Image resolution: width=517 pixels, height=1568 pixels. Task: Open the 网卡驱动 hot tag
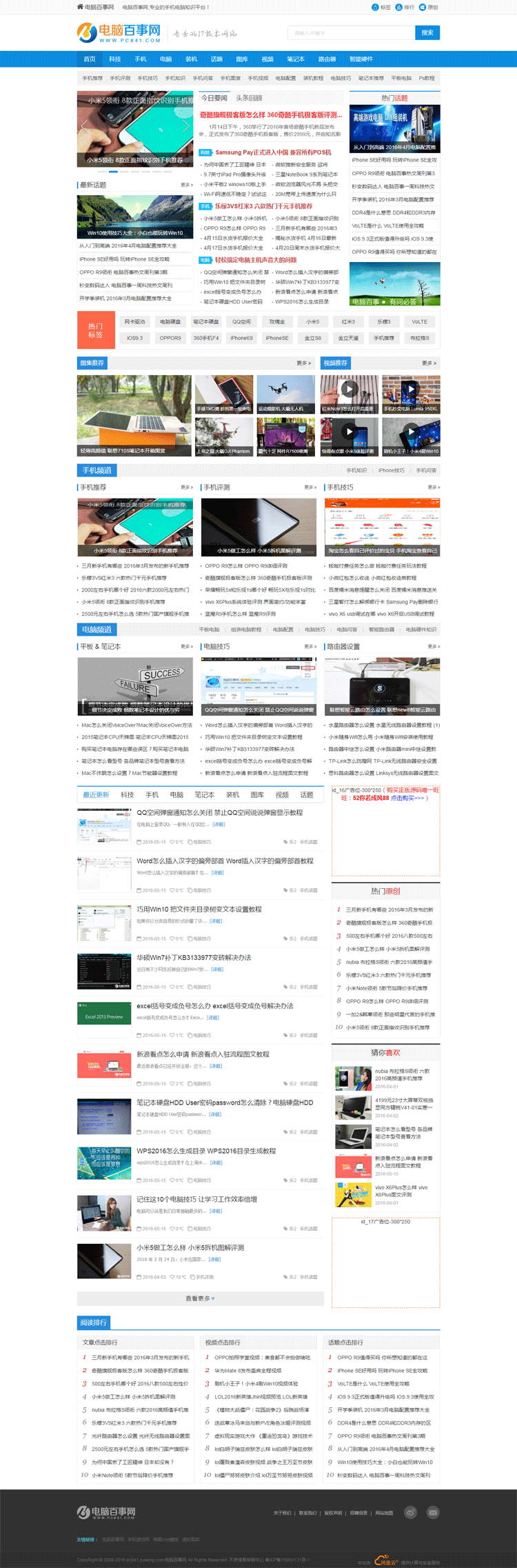point(135,322)
